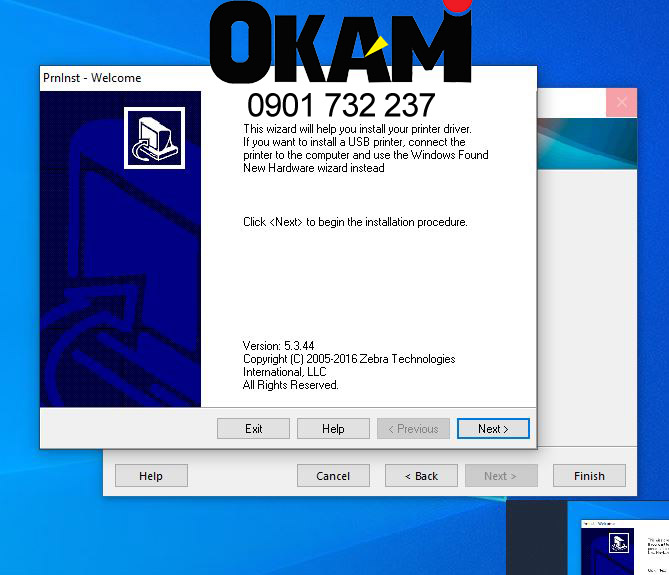Click the greyed Next button in the background window

(x=501, y=476)
